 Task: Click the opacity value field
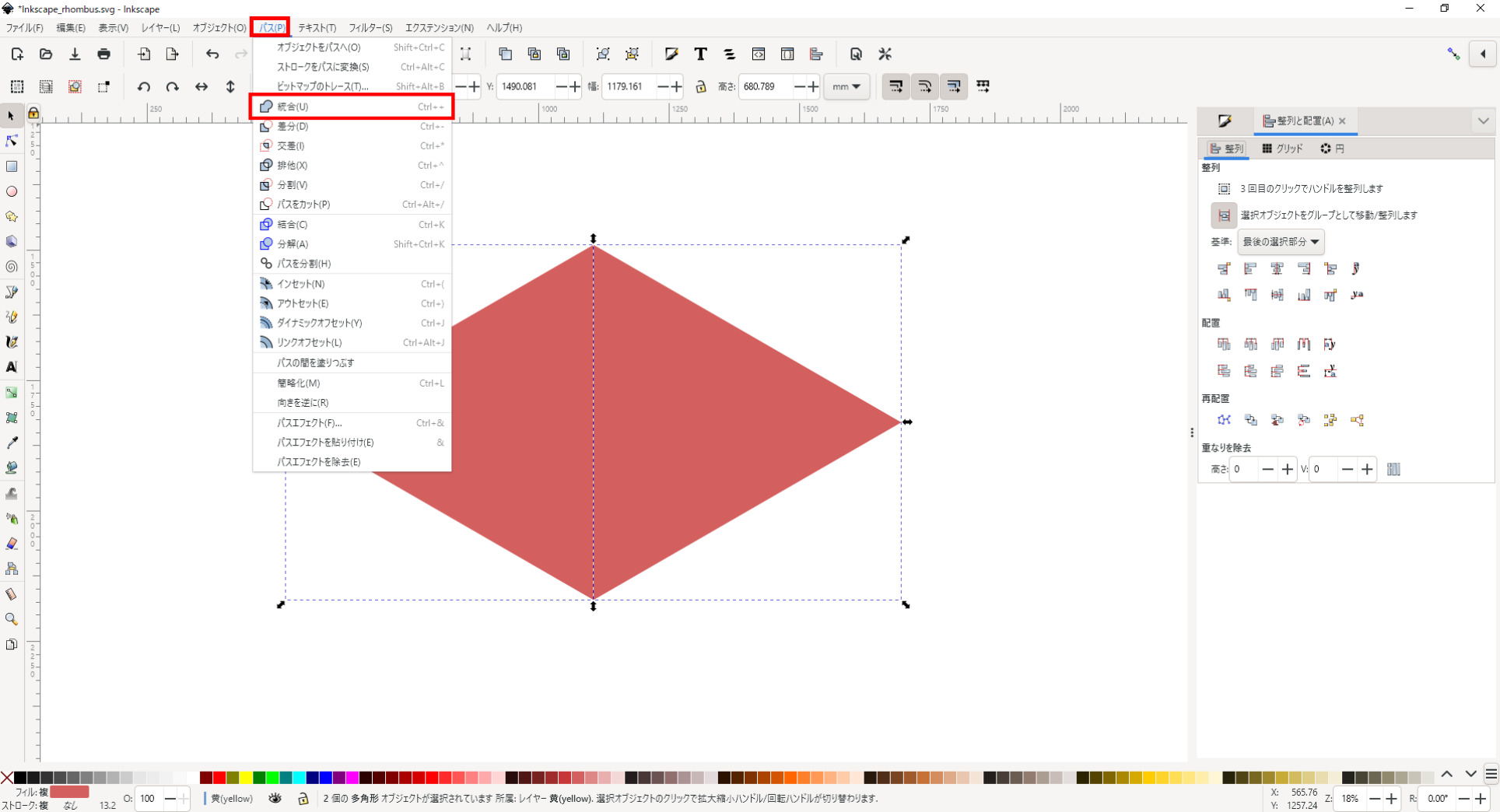pos(148,798)
